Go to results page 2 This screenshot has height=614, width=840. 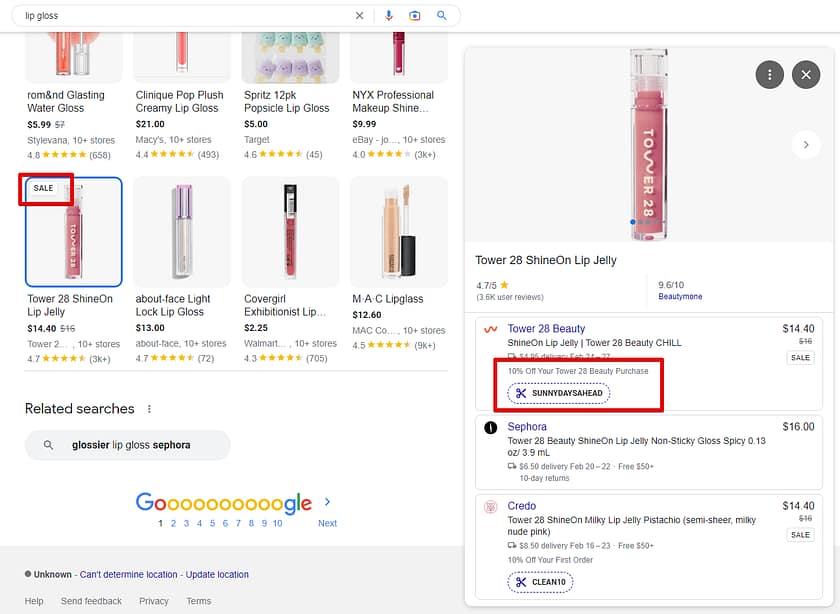[173, 523]
